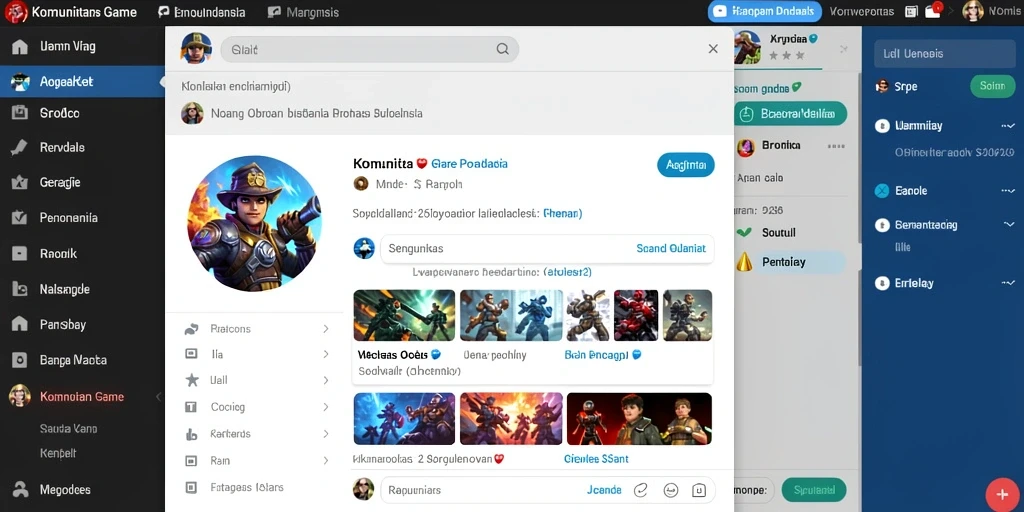The height and width of the screenshot is (512, 1024).
Task: Click Jcande send link
Action: (x=604, y=490)
